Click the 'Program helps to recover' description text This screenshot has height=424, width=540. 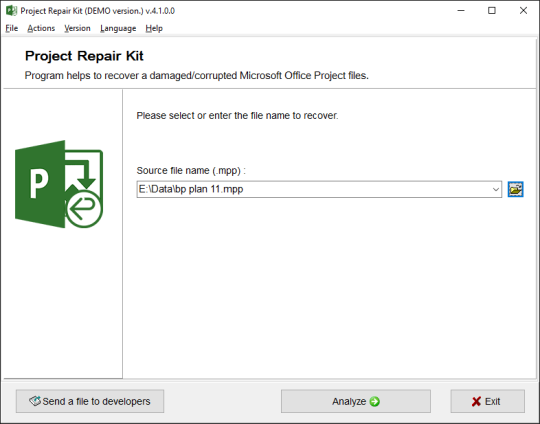[197, 75]
